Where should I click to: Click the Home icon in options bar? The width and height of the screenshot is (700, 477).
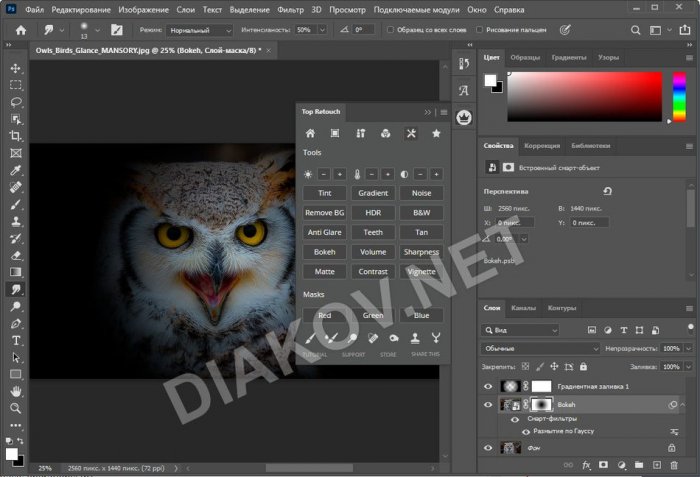[20, 30]
